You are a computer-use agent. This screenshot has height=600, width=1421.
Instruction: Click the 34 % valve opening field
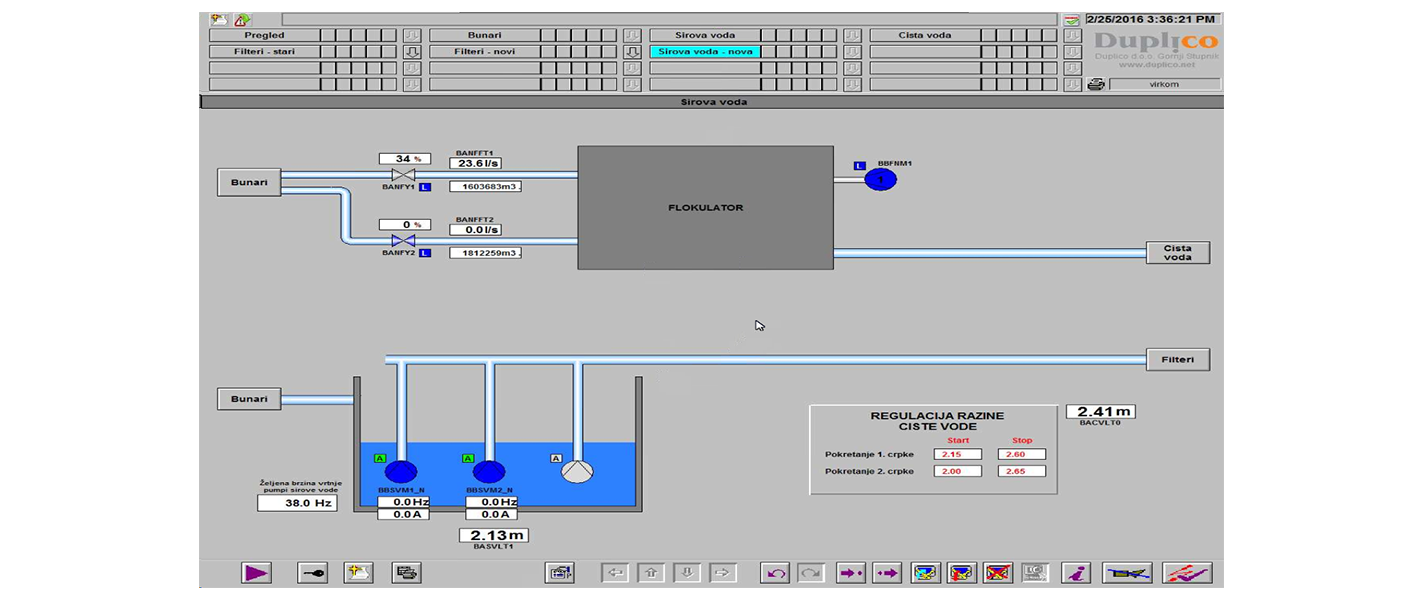coord(404,159)
